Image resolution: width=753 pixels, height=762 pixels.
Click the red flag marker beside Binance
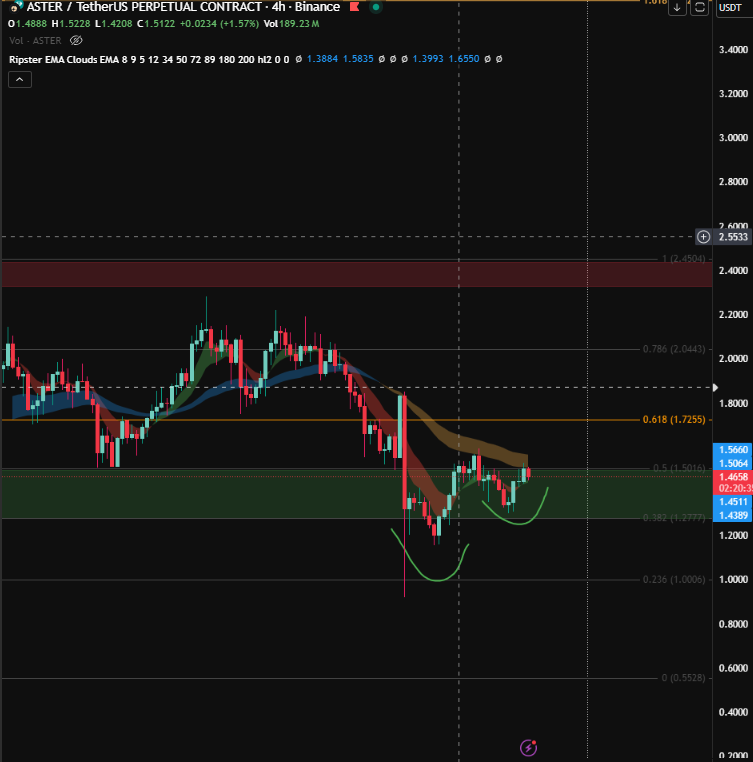(x=354, y=7)
